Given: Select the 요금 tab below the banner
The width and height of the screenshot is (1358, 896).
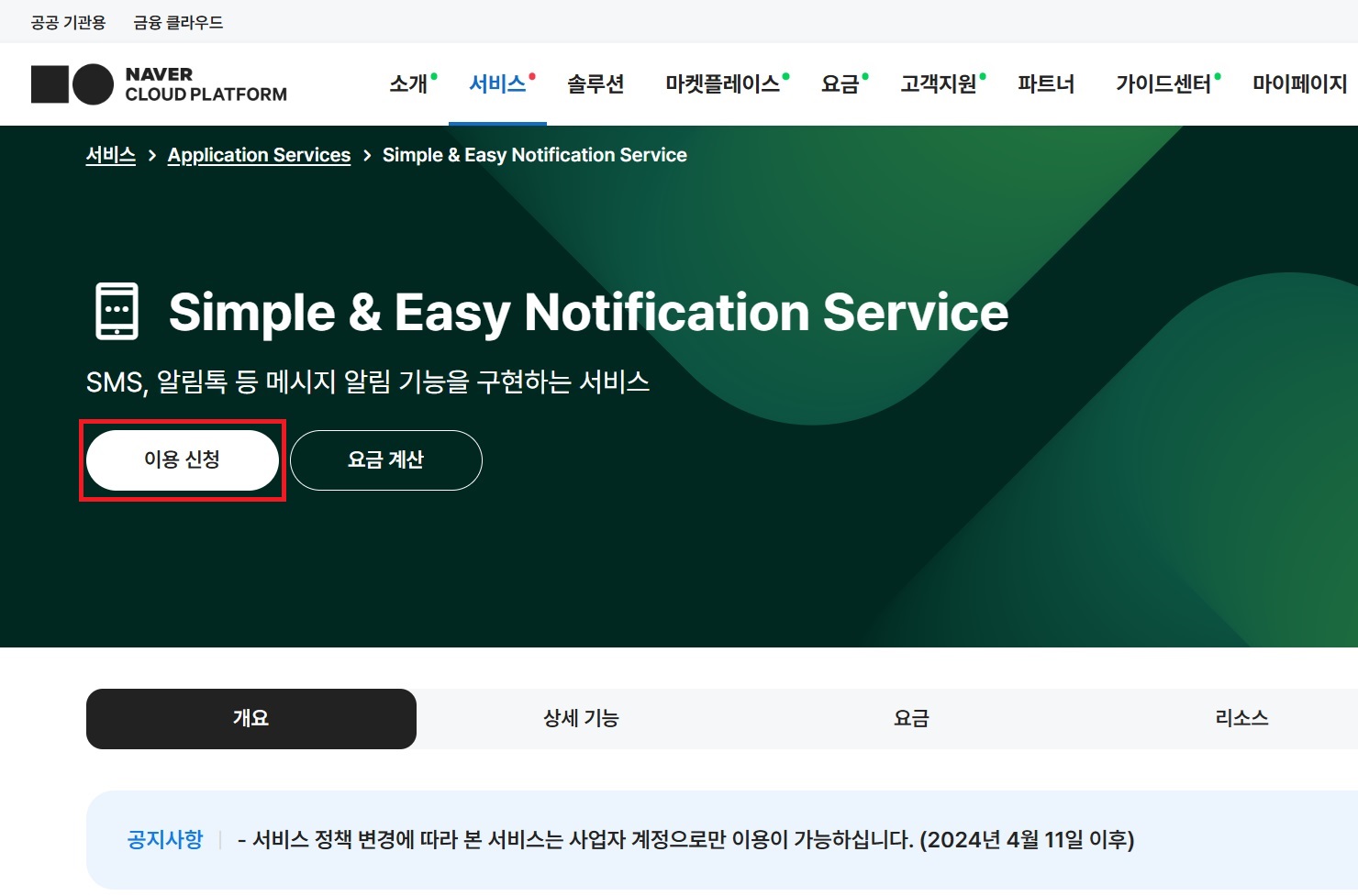Looking at the screenshot, I should point(911,719).
